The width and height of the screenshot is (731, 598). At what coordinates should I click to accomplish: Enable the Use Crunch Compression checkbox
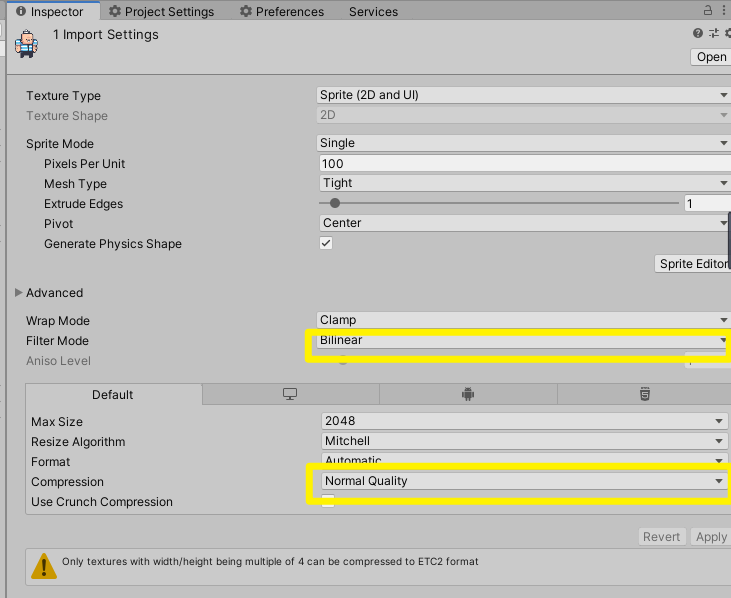[328, 502]
